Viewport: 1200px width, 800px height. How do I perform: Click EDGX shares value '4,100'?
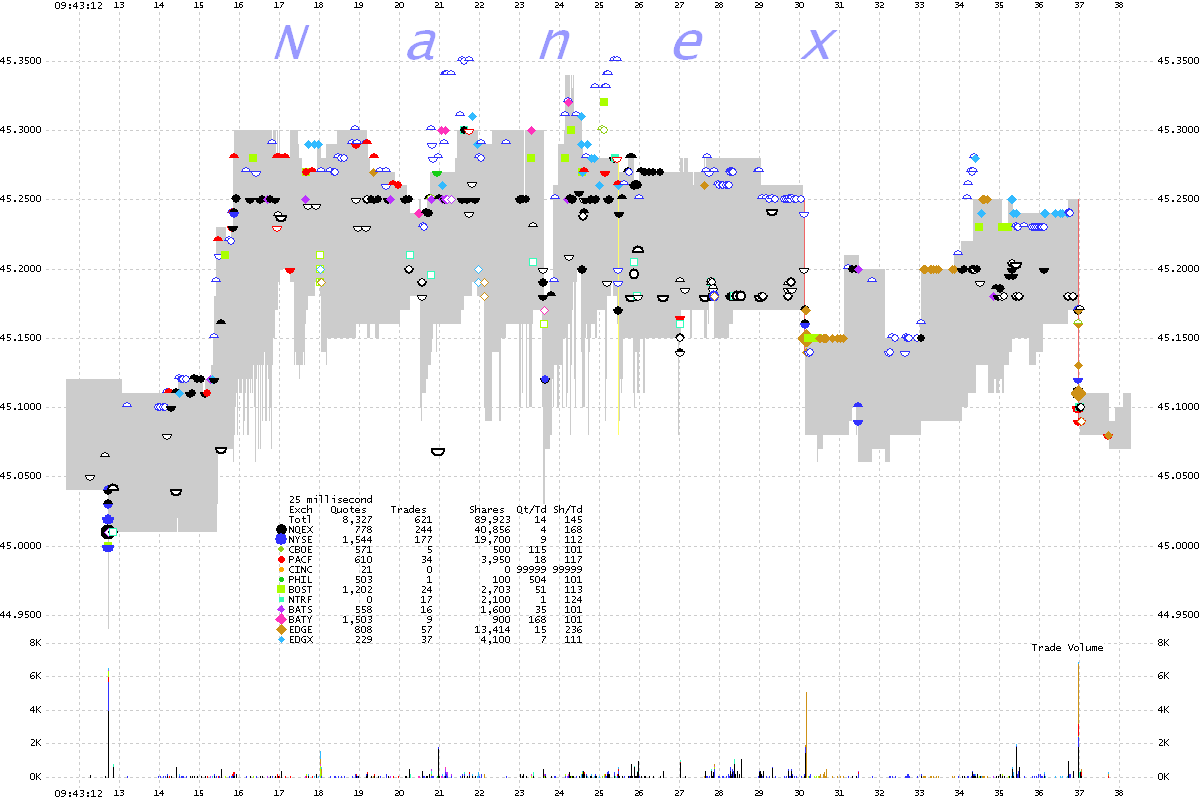pos(496,639)
